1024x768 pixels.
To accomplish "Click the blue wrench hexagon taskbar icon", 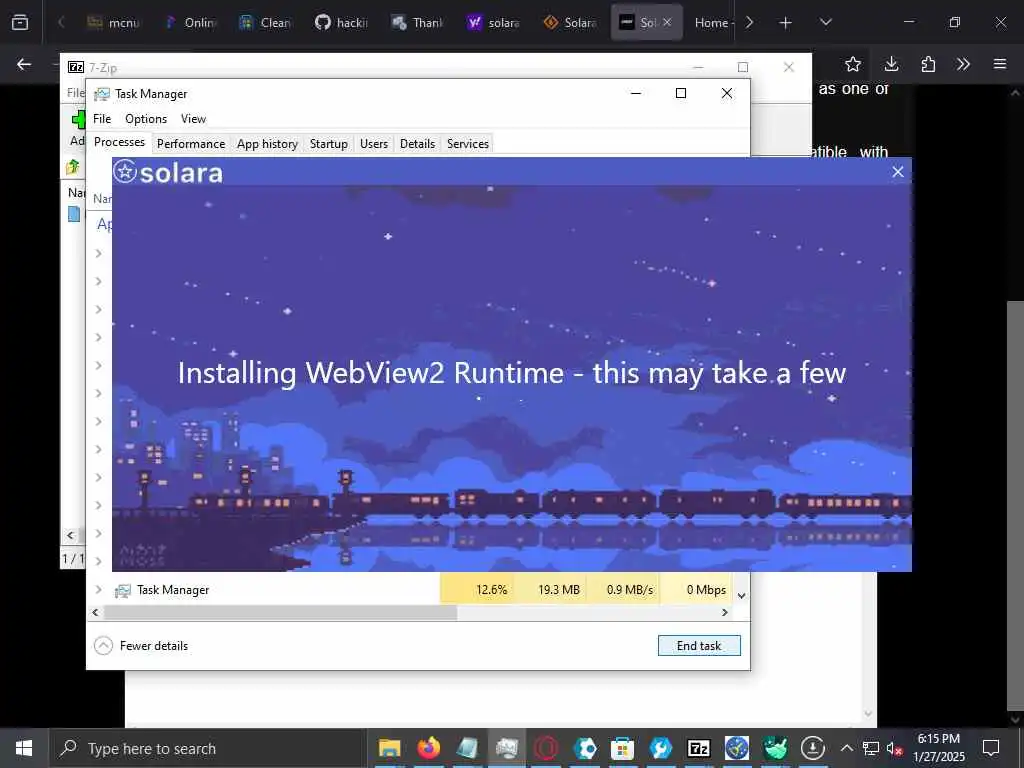I will click(x=660, y=748).
